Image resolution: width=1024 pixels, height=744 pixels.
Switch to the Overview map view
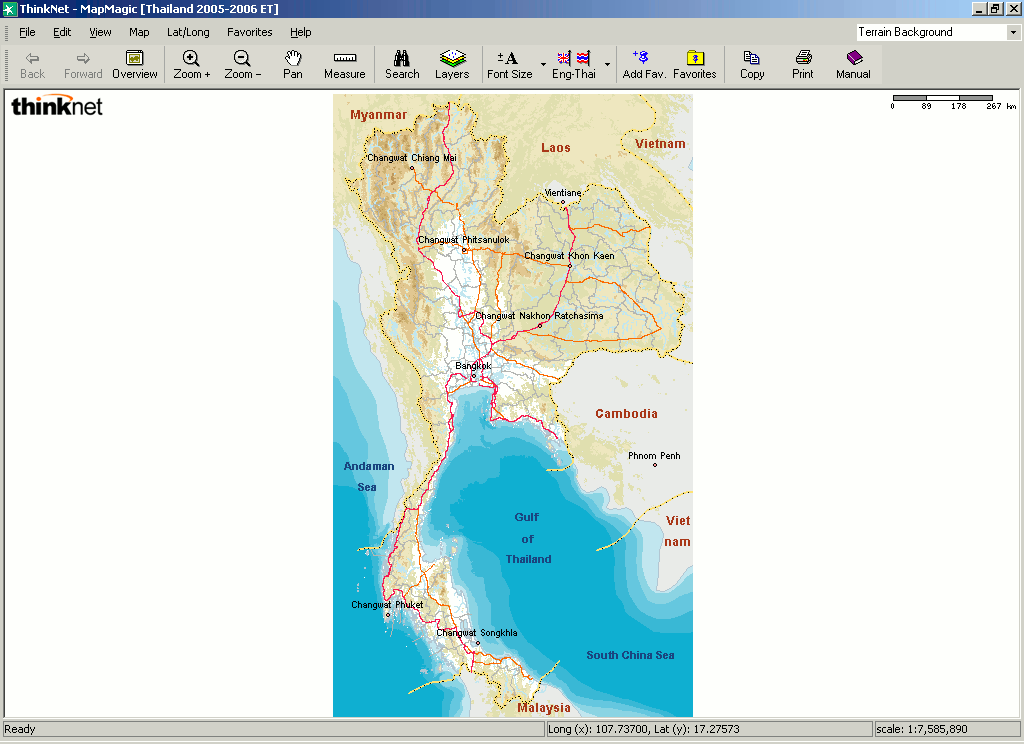134,64
